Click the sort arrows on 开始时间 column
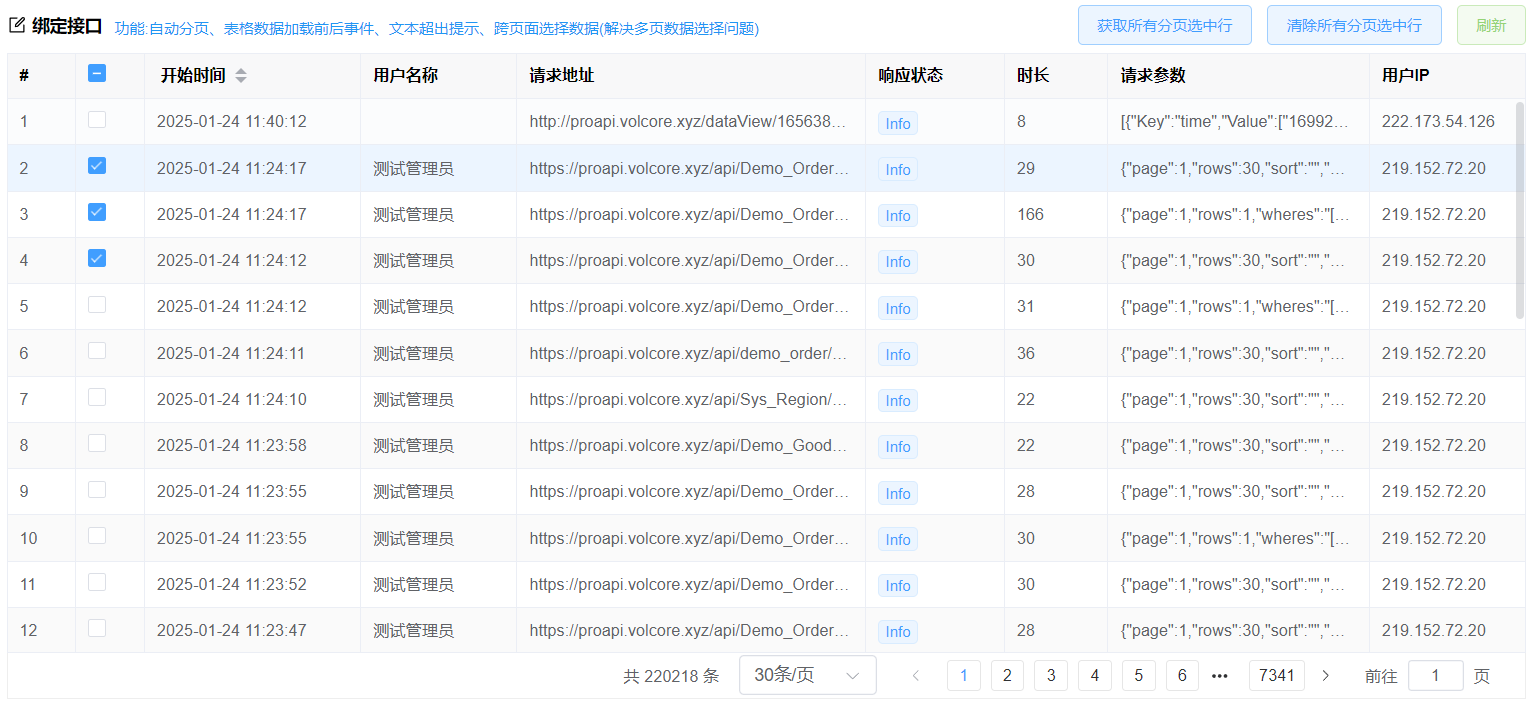1533x704 pixels. pos(241,76)
